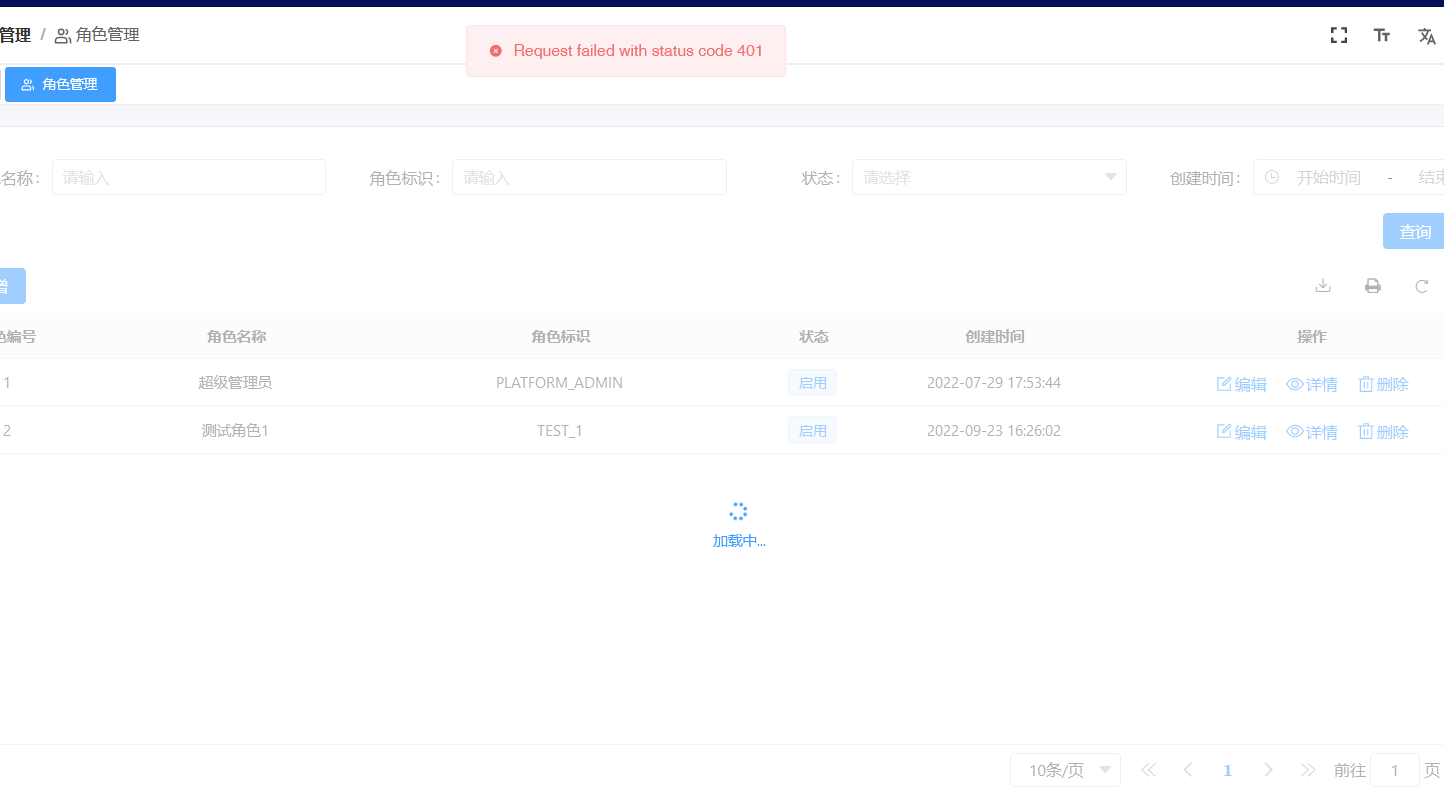Image resolution: width=1444 pixels, height=808 pixels.
Task: Refresh the table with the reload icon
Action: click(x=1421, y=285)
